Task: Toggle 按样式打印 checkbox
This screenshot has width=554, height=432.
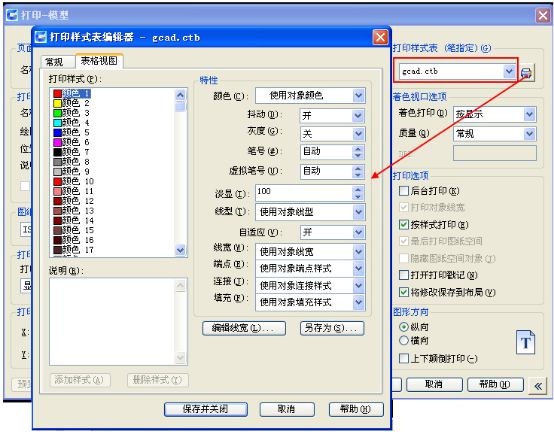Action: click(403, 225)
